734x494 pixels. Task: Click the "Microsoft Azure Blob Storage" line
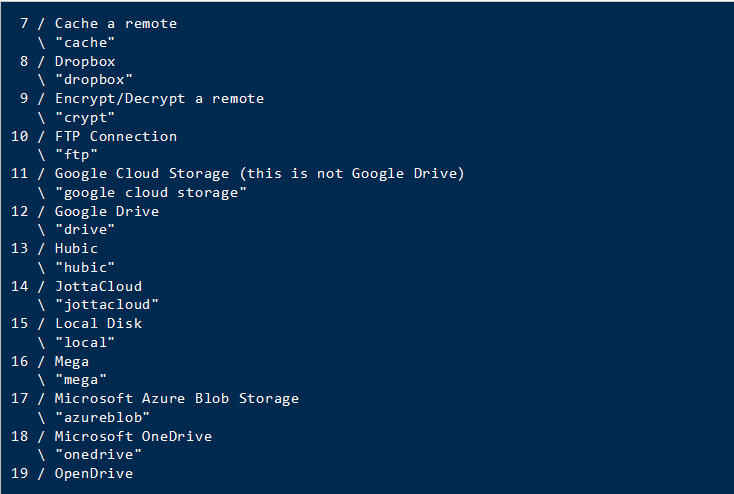(x=176, y=398)
